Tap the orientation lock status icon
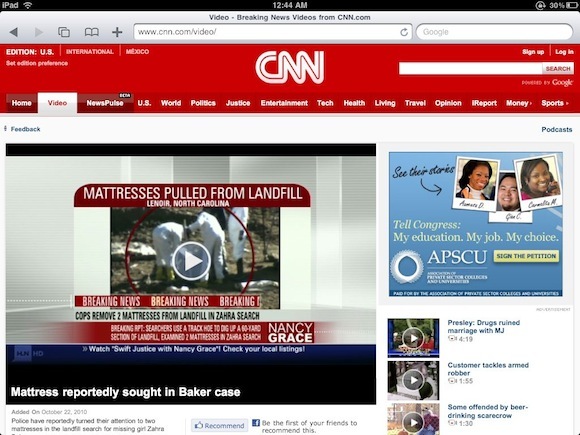The height and width of the screenshot is (435, 580). coord(540,5)
